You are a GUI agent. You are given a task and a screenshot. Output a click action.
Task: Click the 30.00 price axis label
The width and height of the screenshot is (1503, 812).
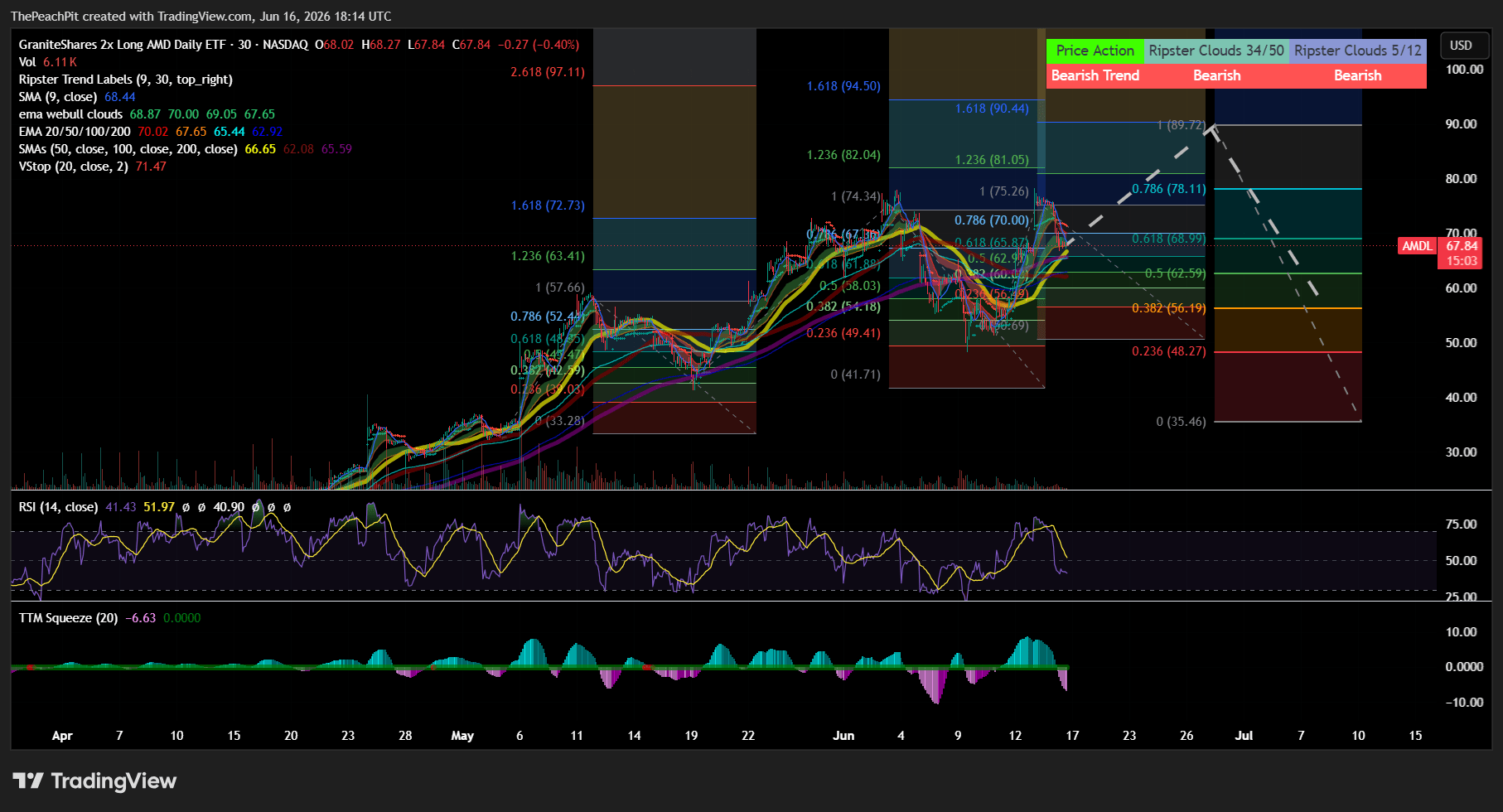tap(1462, 452)
